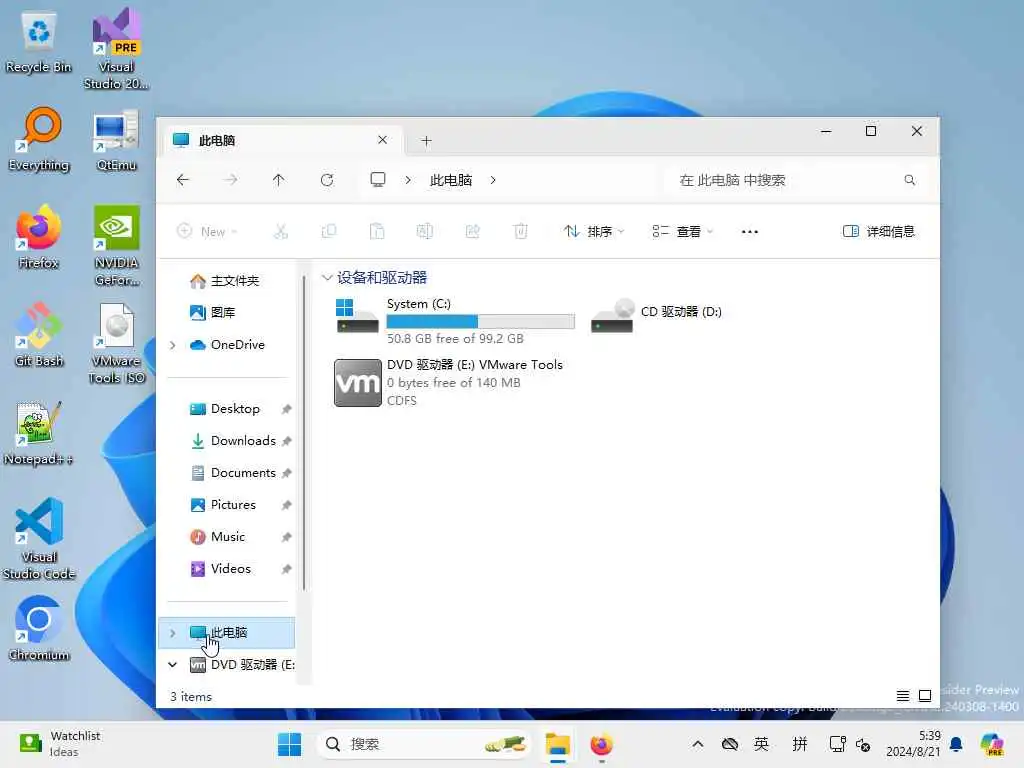Add a new Explorer tab
The image size is (1024, 768).
click(426, 140)
